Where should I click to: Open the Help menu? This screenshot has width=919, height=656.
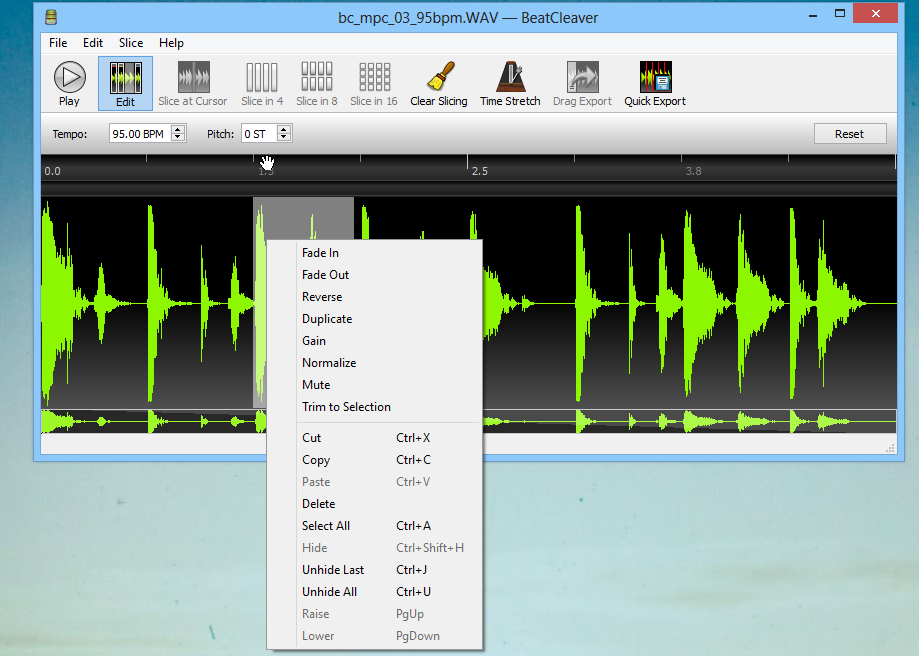click(171, 43)
